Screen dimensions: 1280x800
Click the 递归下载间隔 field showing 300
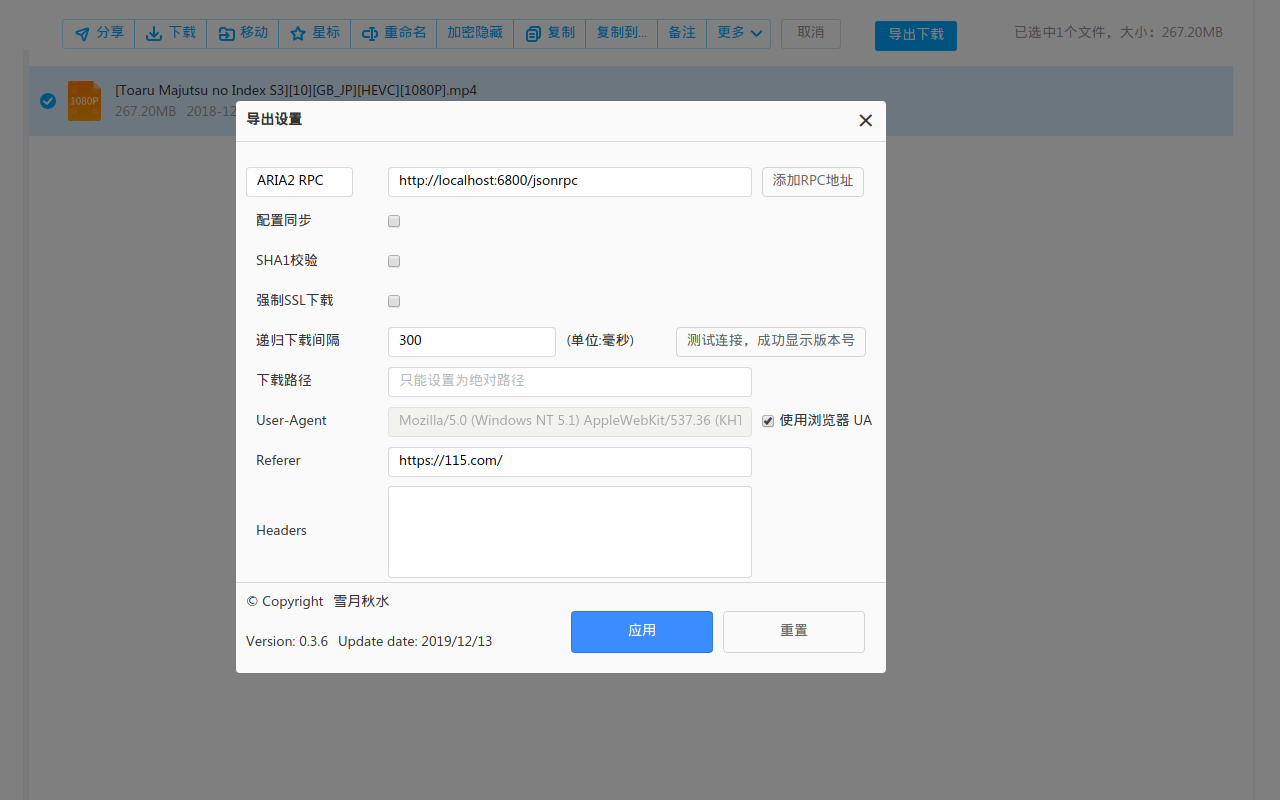[472, 341]
